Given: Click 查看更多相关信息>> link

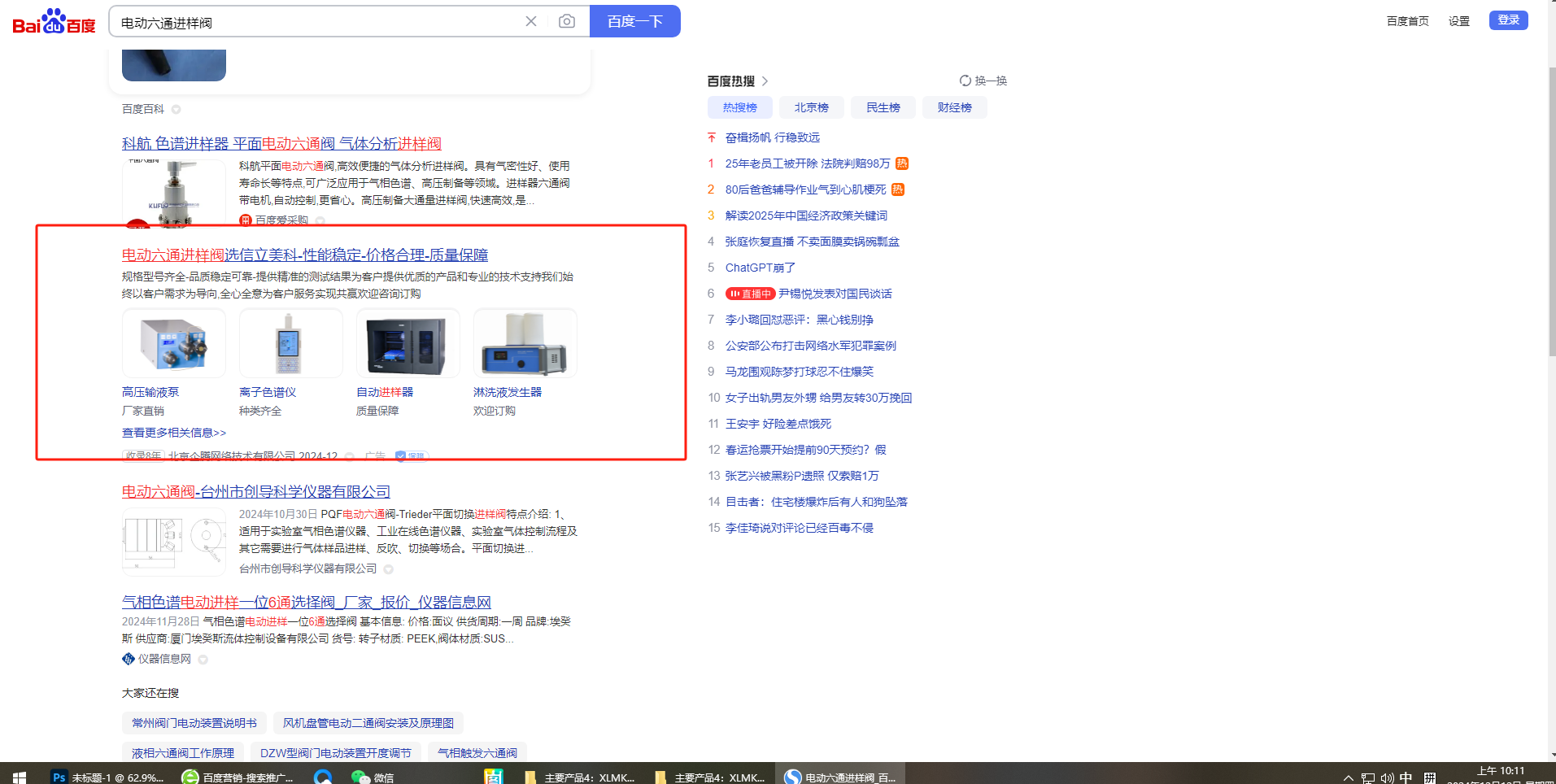Looking at the screenshot, I should 174,433.
